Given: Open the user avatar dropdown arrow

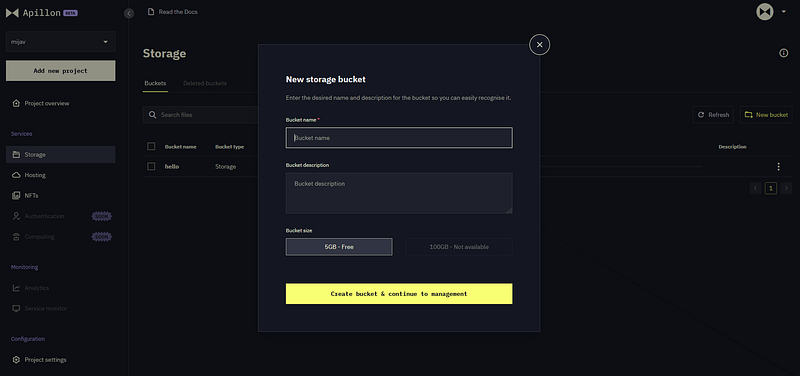Looking at the screenshot, I should click(x=784, y=11).
